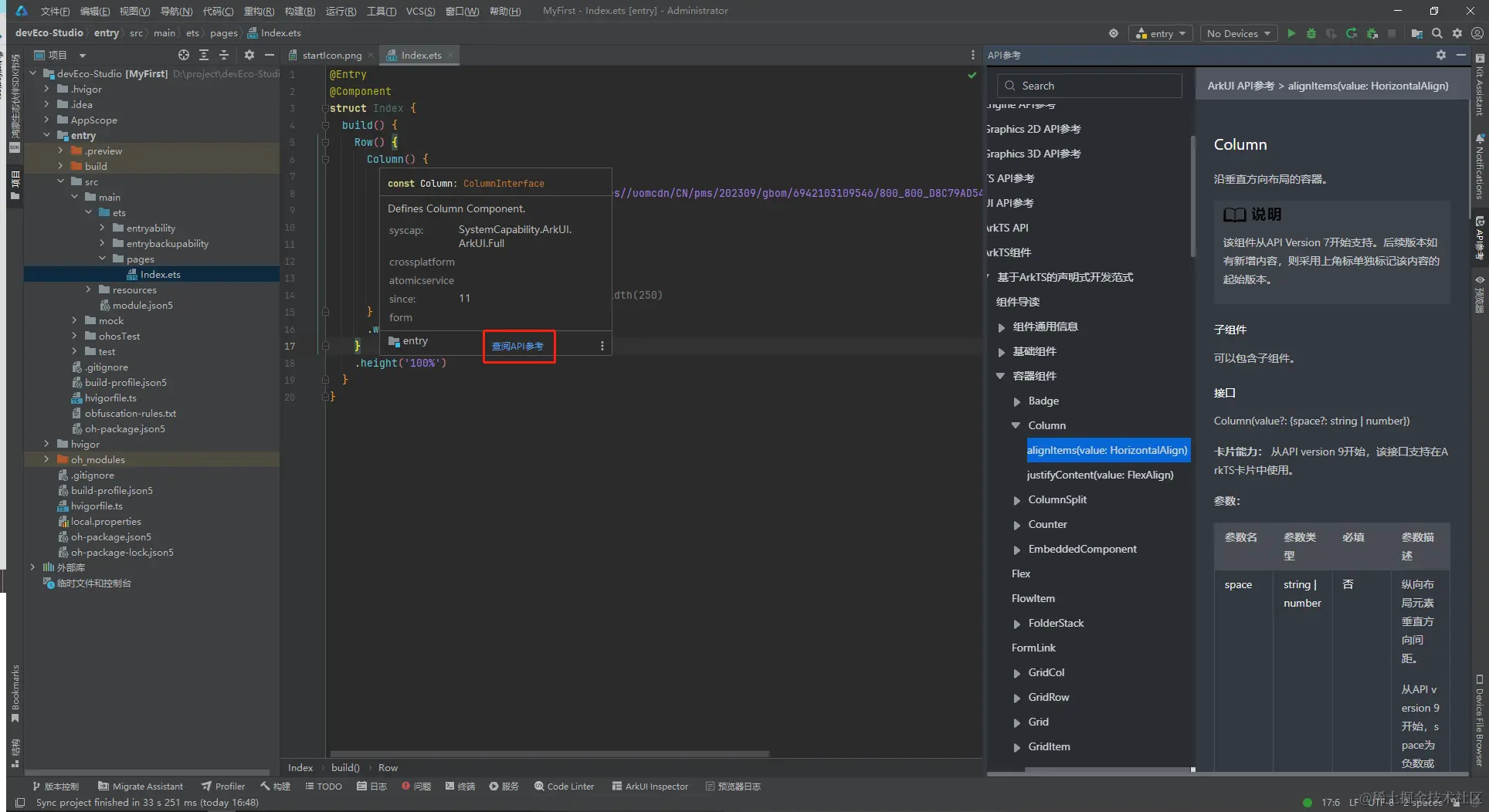Open the 工具(T) menu
This screenshot has height=812, width=1489.
[x=382, y=11]
